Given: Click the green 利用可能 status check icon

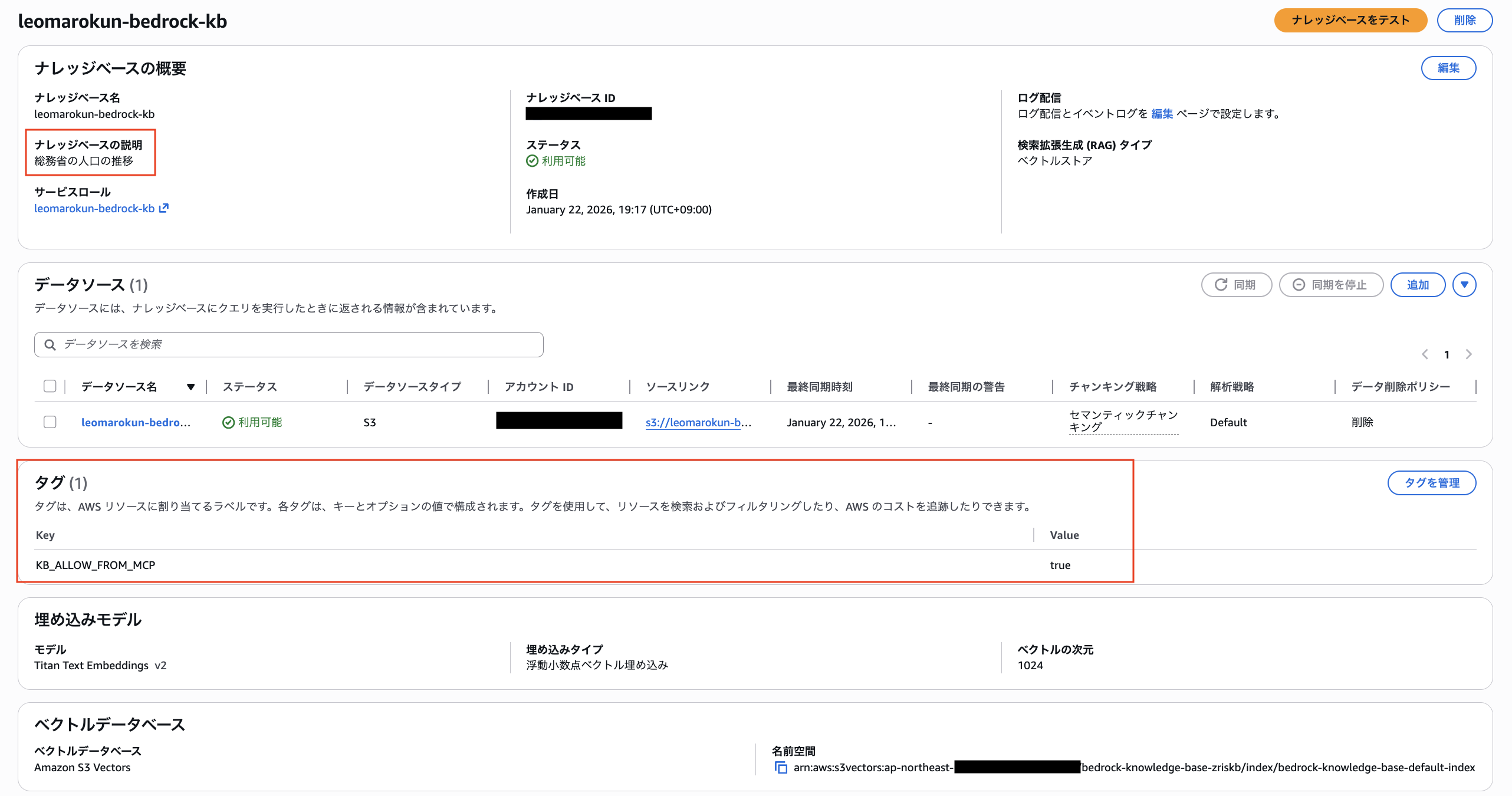Looking at the screenshot, I should 228,422.
